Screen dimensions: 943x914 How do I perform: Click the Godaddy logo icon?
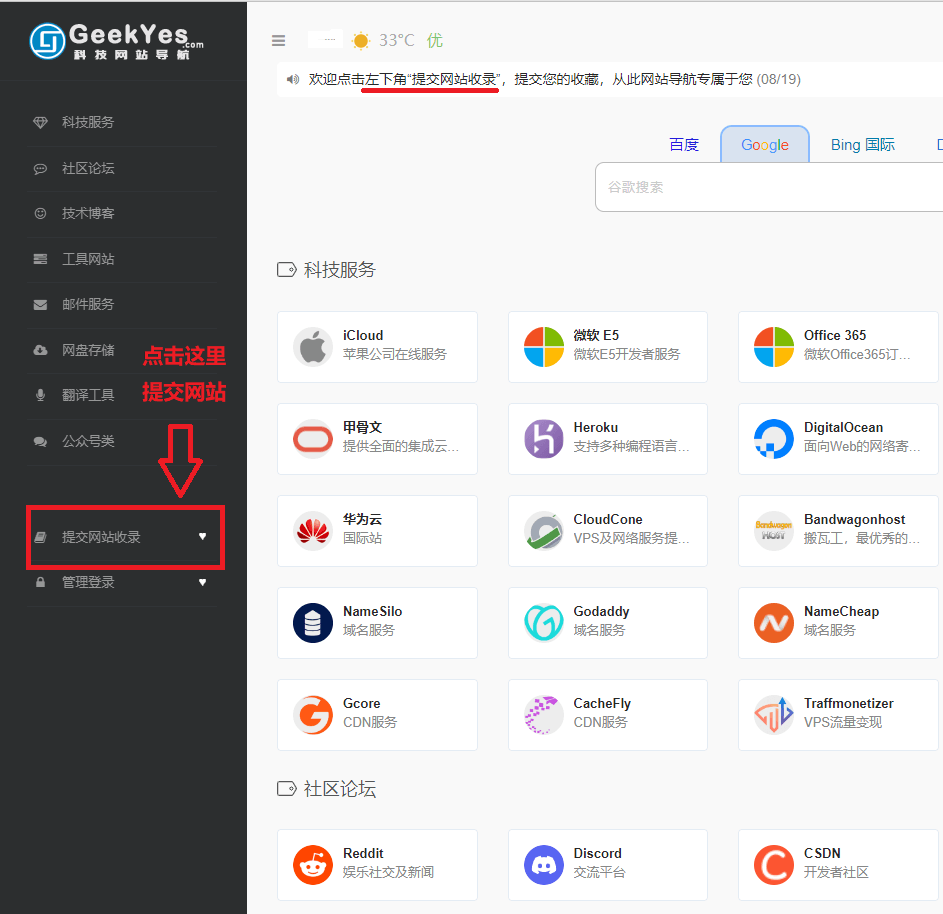[x=544, y=623]
